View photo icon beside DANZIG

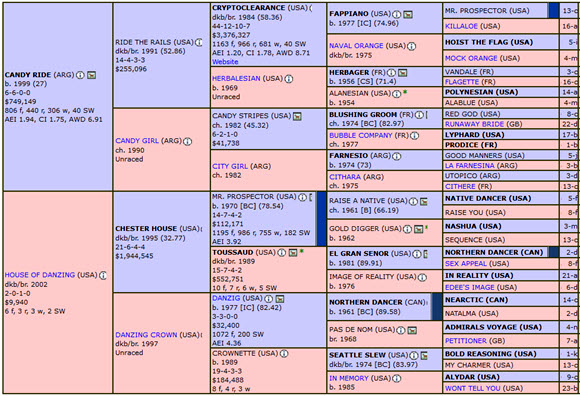pos(280,298)
